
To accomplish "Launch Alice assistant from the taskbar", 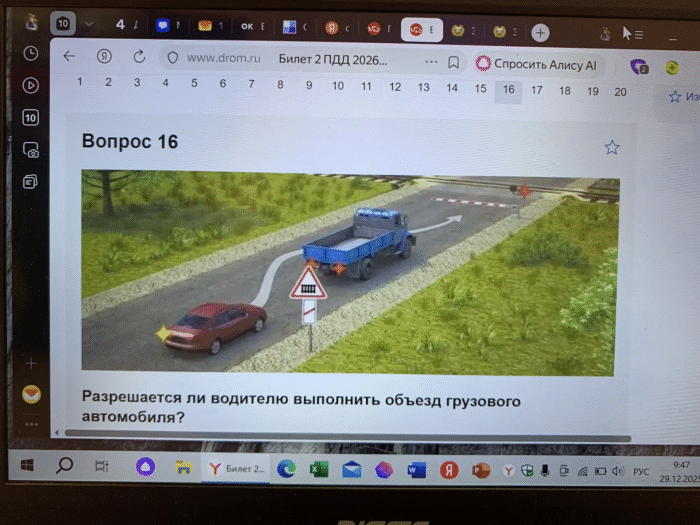I will click(x=146, y=467).
